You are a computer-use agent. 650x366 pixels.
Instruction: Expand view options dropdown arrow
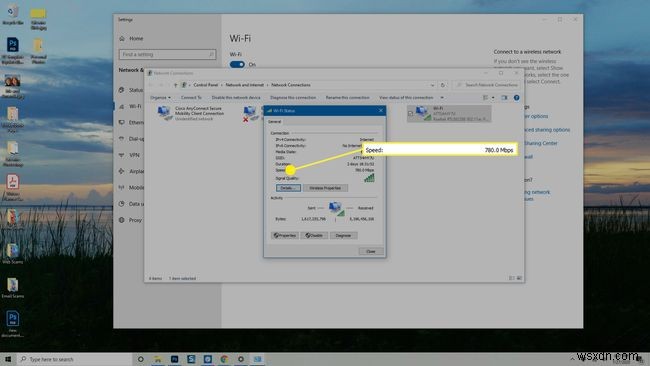(493, 98)
